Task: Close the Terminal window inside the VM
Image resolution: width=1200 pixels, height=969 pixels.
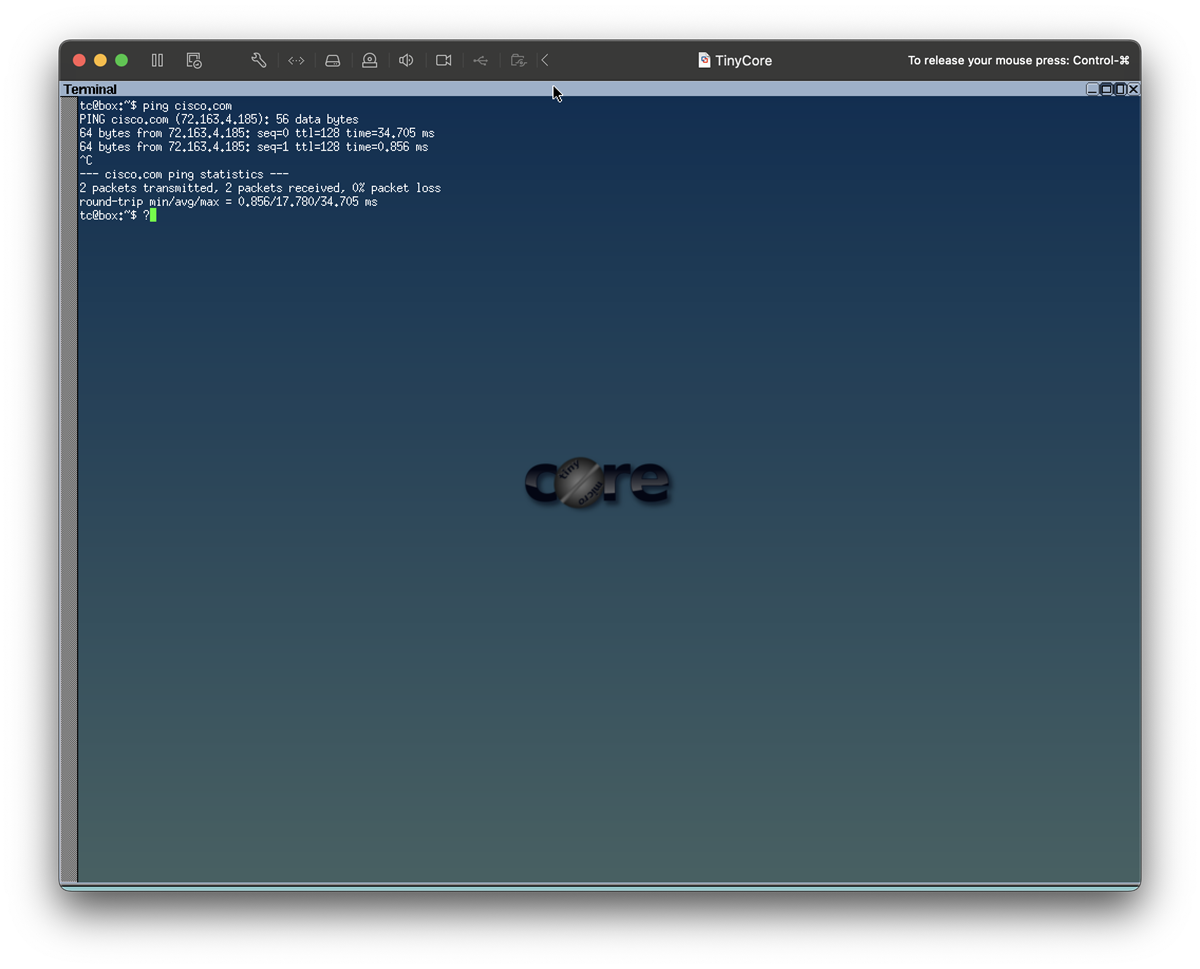Action: [1133, 89]
